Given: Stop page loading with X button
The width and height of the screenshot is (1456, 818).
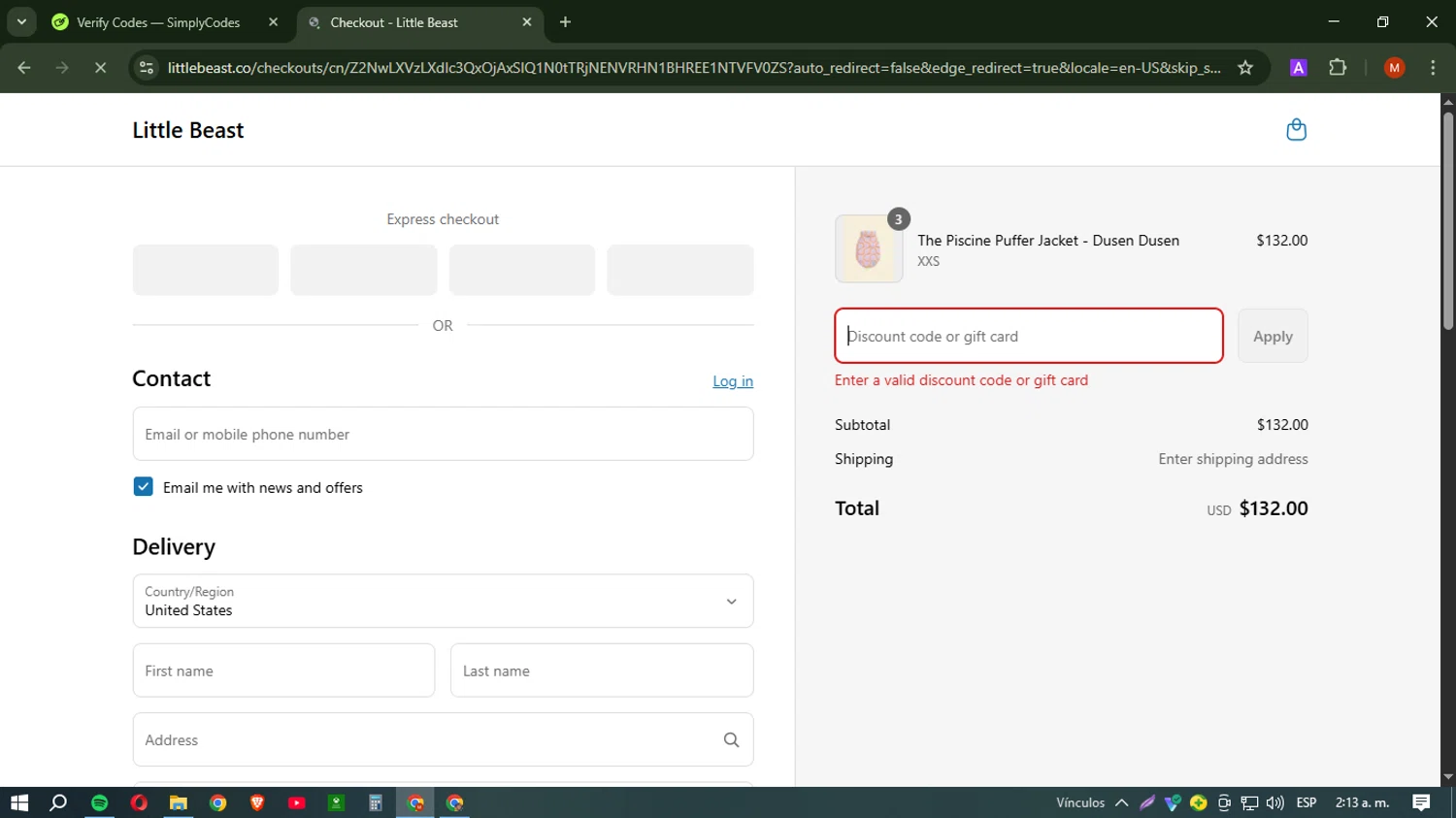Looking at the screenshot, I should (x=100, y=68).
